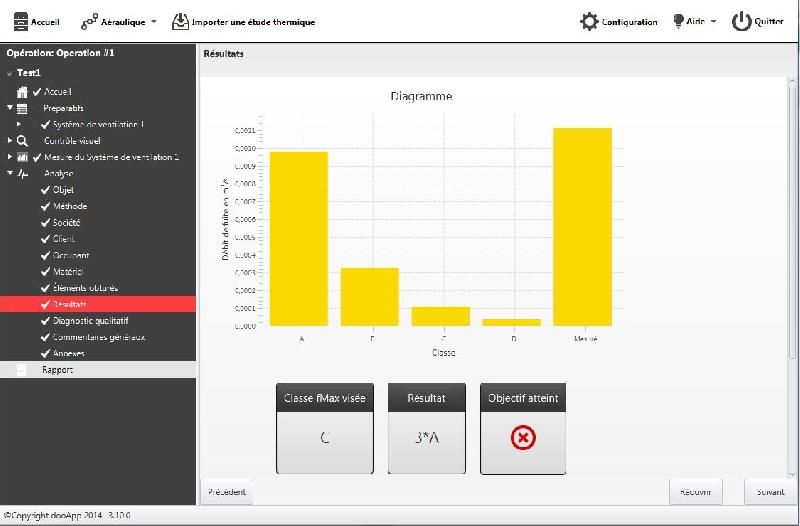Click the red cross Objectif atteint indicator
This screenshot has width=800, height=526.
[x=523, y=438]
